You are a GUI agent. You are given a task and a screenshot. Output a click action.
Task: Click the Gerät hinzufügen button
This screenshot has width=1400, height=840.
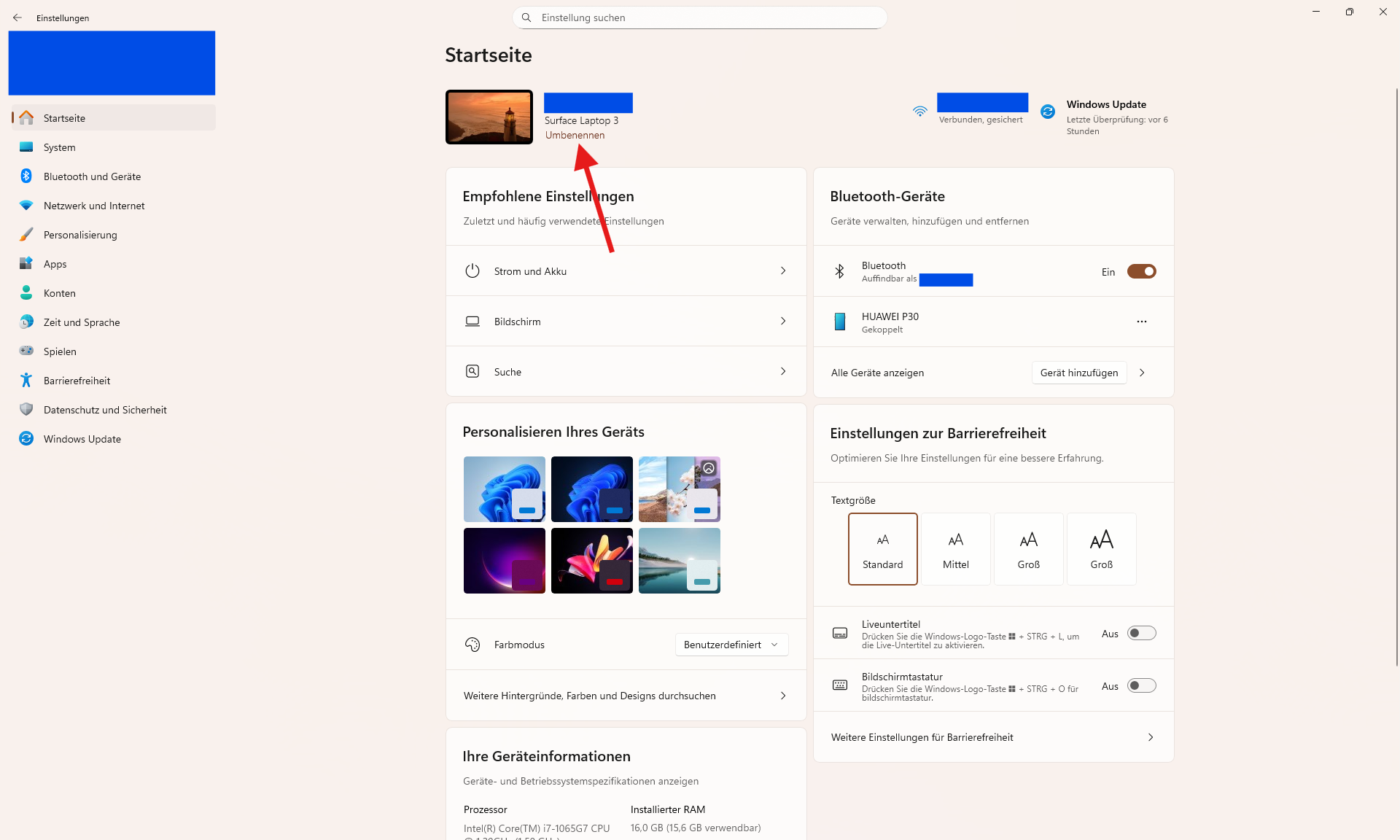click(1079, 373)
